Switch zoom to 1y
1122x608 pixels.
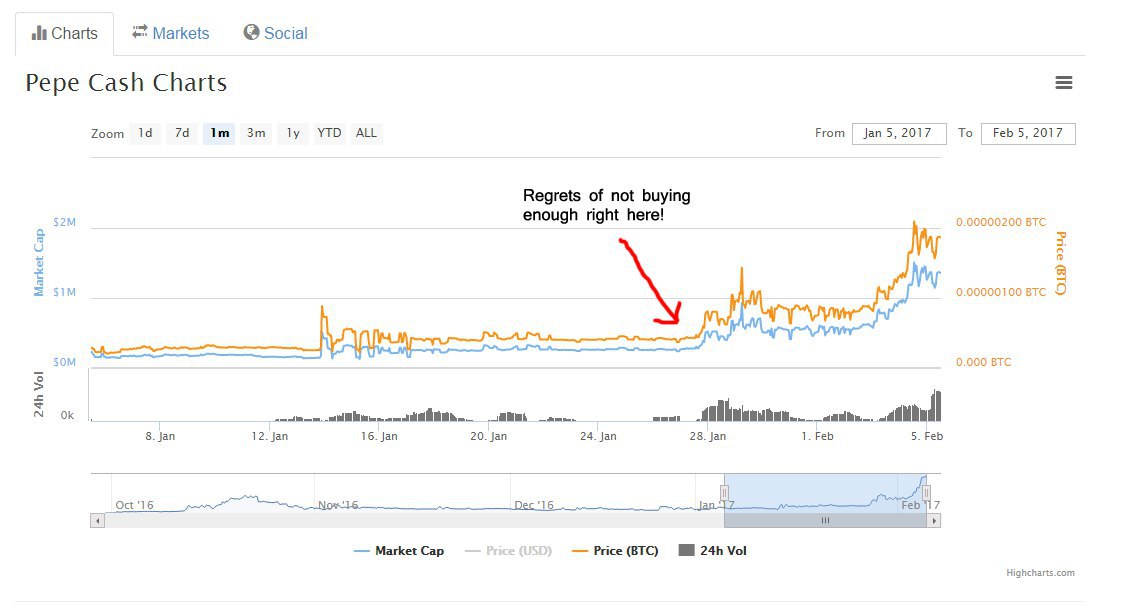293,133
